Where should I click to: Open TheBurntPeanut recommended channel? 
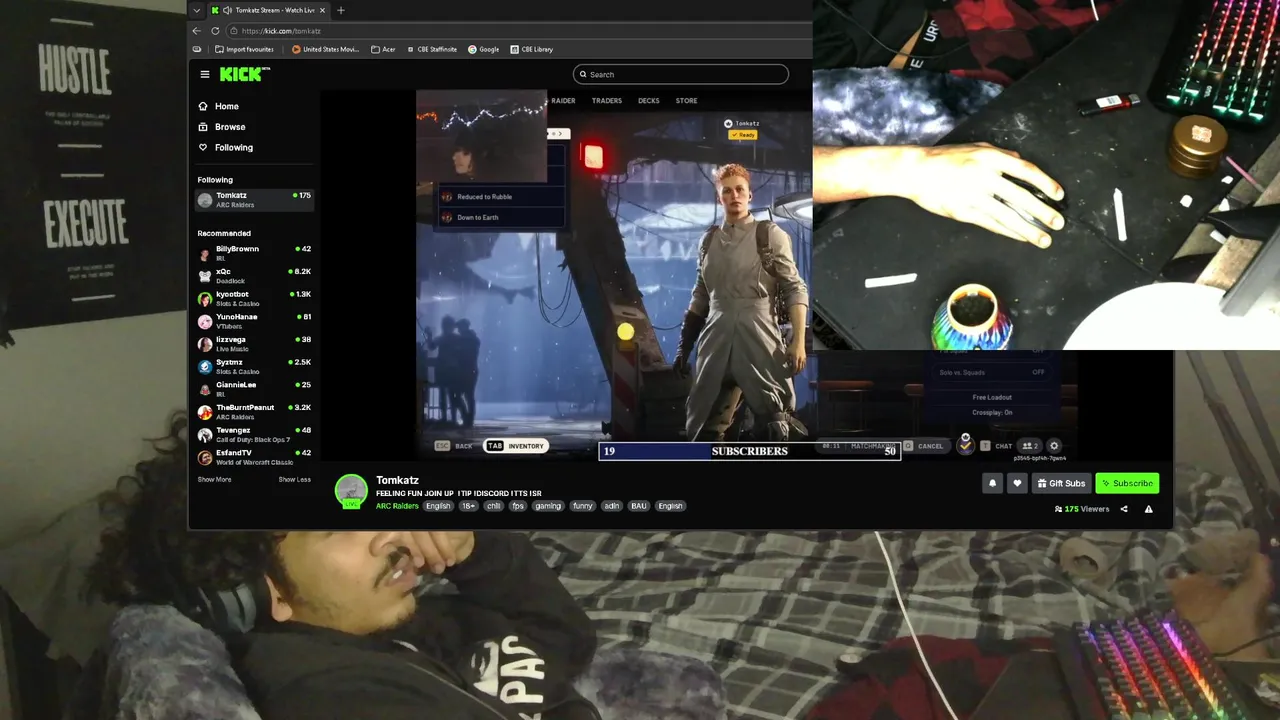click(254, 412)
